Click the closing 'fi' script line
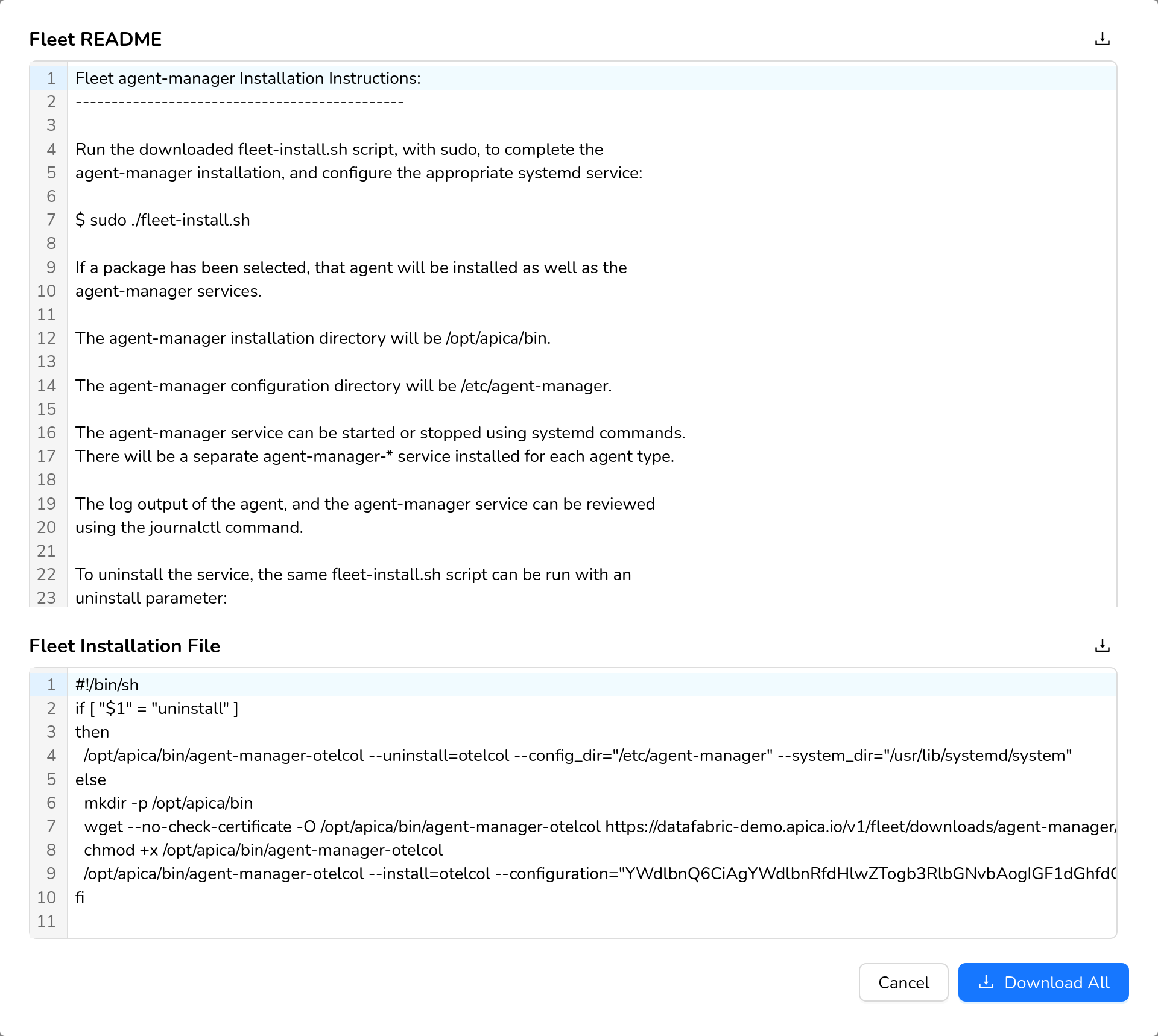This screenshot has height=1036, width=1158. [x=80, y=898]
